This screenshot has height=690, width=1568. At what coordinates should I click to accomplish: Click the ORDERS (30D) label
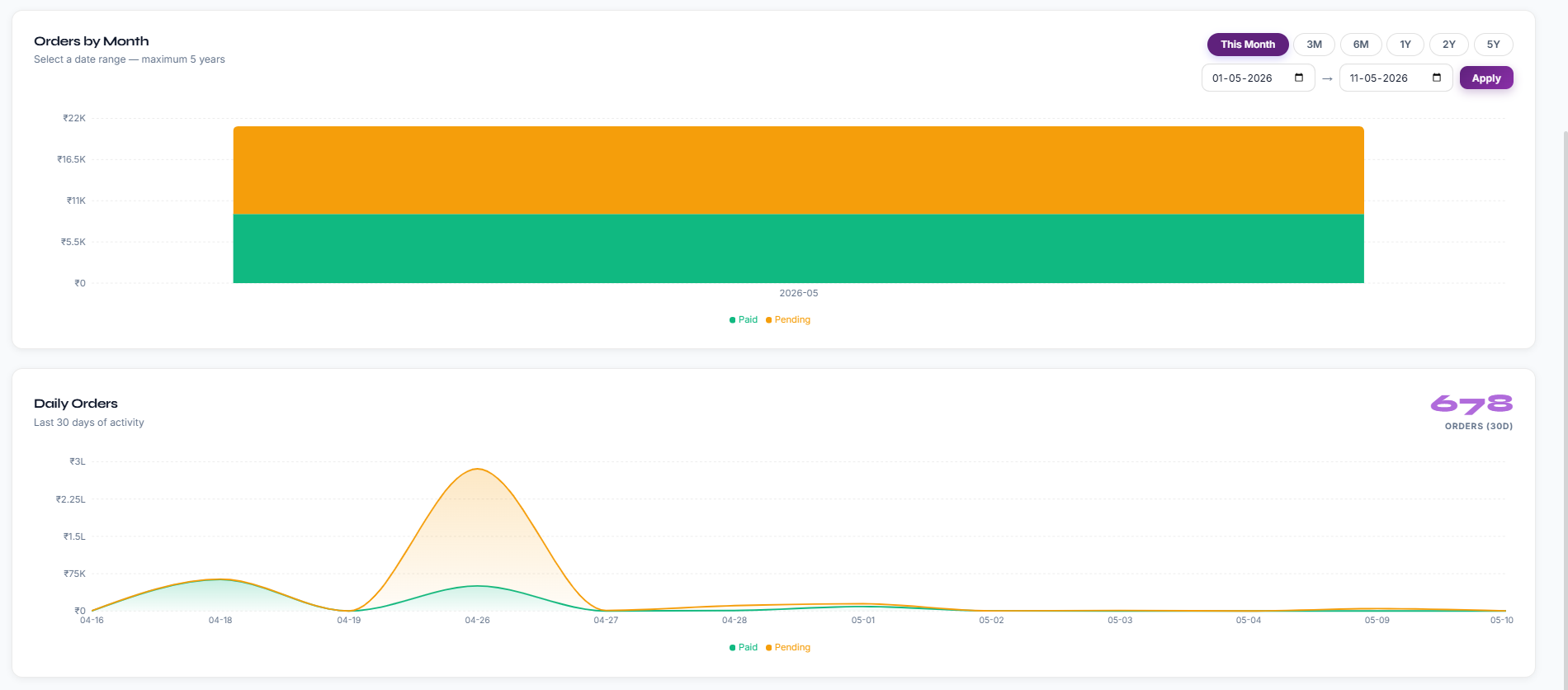pos(1479,427)
